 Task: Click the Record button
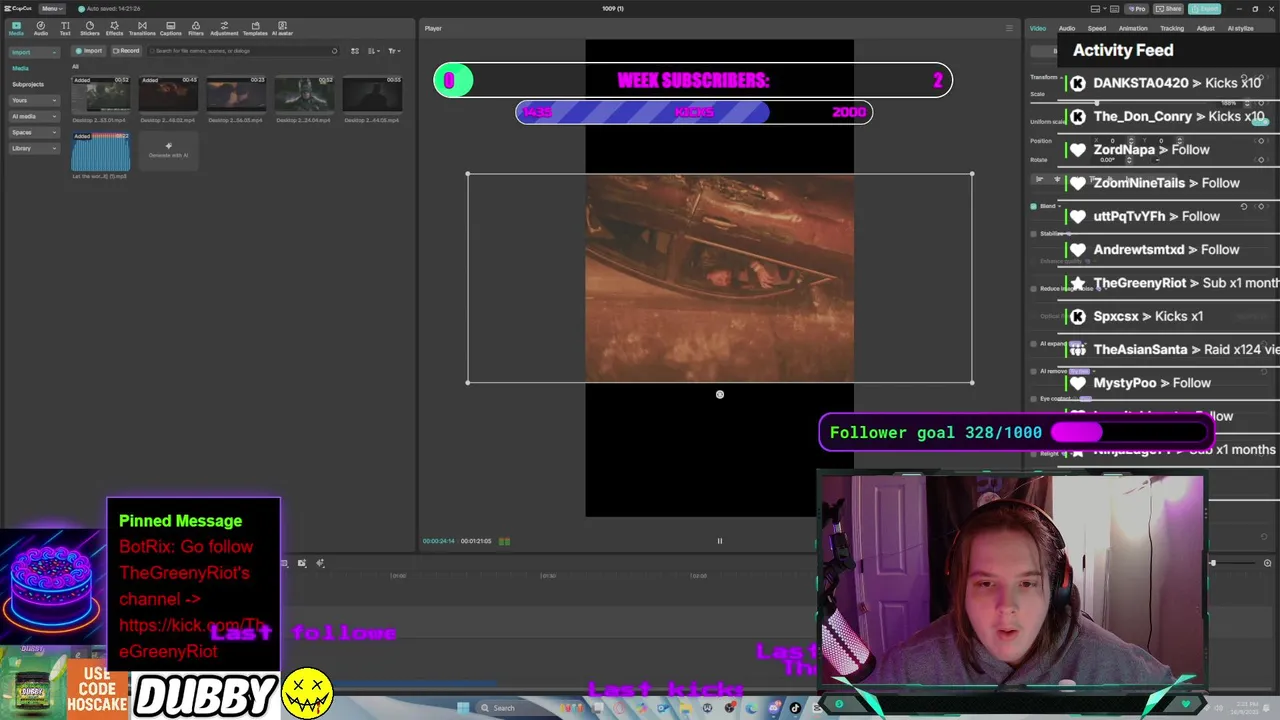(126, 51)
